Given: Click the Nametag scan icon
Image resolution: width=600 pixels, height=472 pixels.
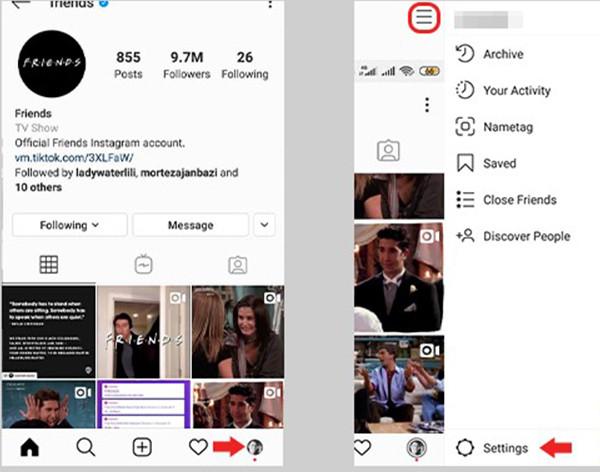Looking at the screenshot, I should coord(465,126).
